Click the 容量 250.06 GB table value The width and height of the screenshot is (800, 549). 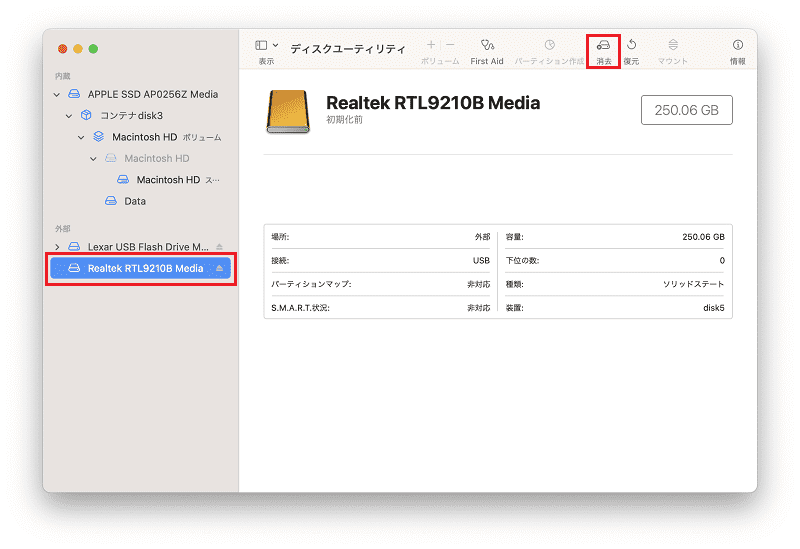pyautogui.click(x=703, y=237)
